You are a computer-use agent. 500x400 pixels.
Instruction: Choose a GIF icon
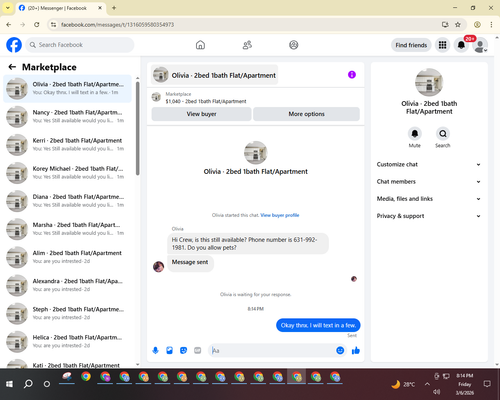198,350
